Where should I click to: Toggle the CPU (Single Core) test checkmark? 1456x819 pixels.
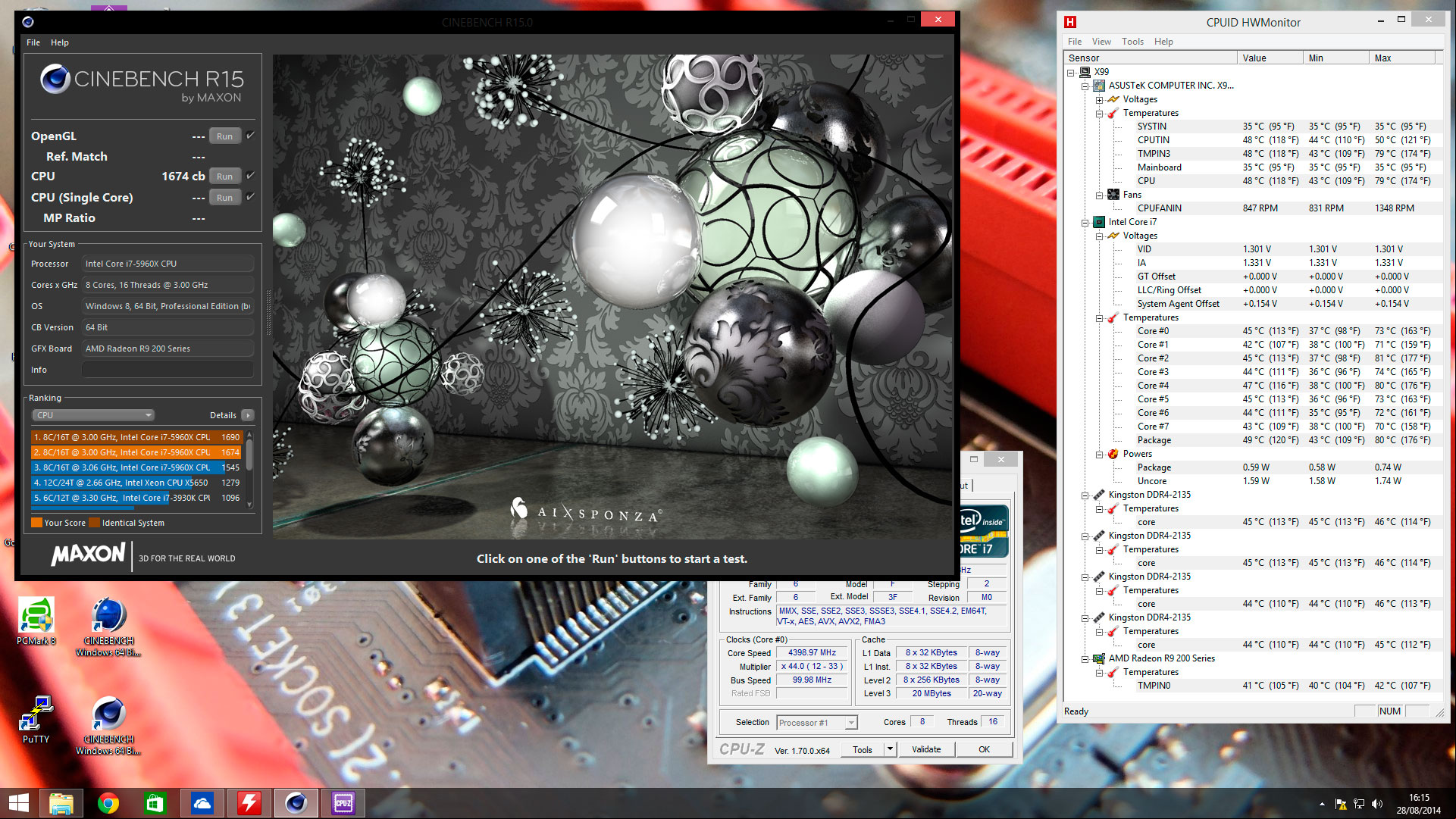pos(250,197)
